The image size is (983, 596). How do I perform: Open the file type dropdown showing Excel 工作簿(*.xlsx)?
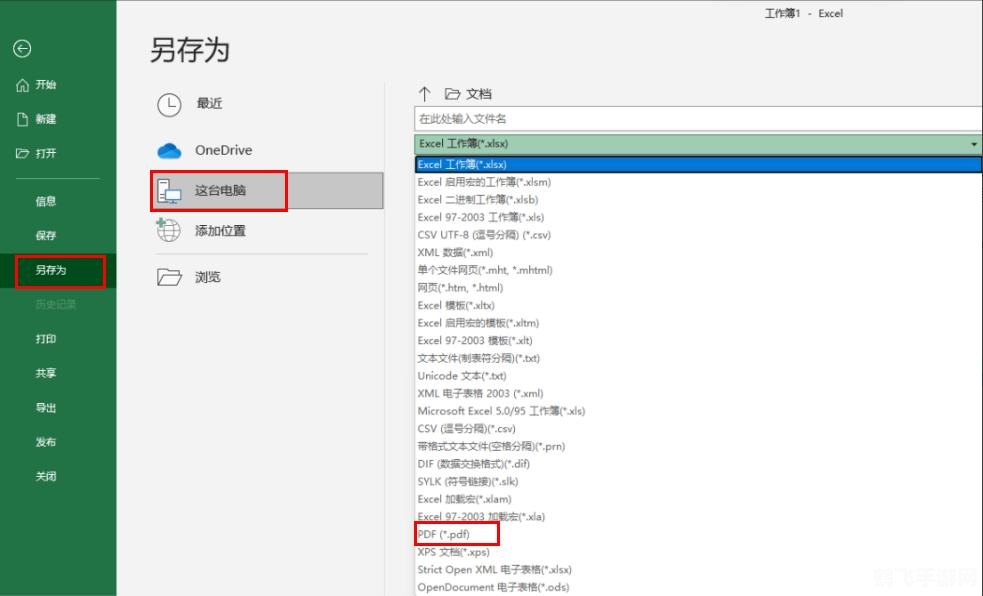click(975, 143)
